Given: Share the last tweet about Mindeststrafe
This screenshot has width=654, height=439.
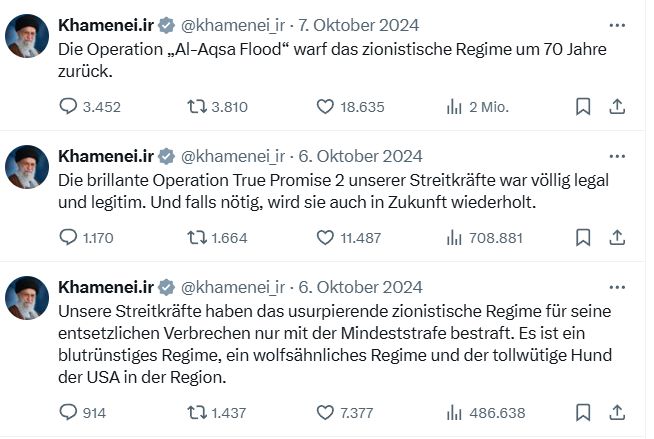Looking at the screenshot, I should click(617, 411).
